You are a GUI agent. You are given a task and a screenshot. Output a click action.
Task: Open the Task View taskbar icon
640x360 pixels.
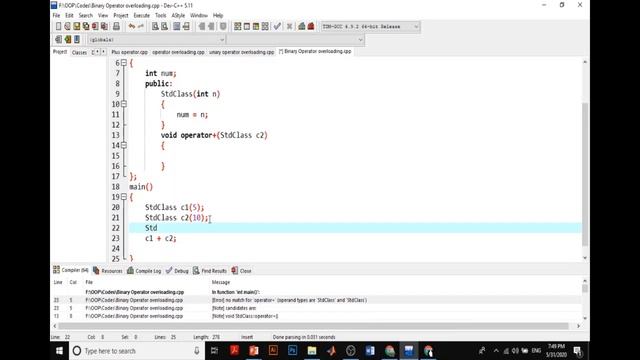click(214, 351)
